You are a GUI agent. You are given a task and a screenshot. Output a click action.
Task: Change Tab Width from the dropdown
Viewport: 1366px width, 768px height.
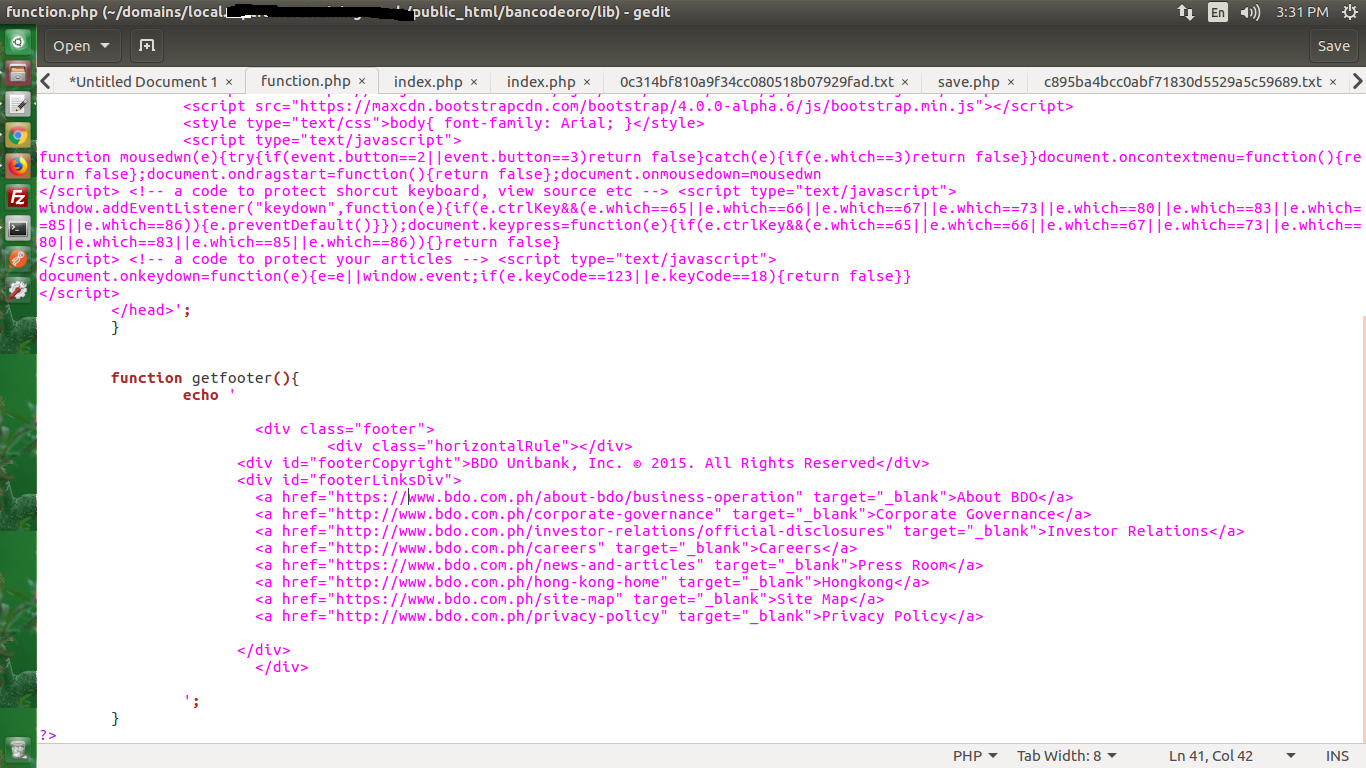1067,756
